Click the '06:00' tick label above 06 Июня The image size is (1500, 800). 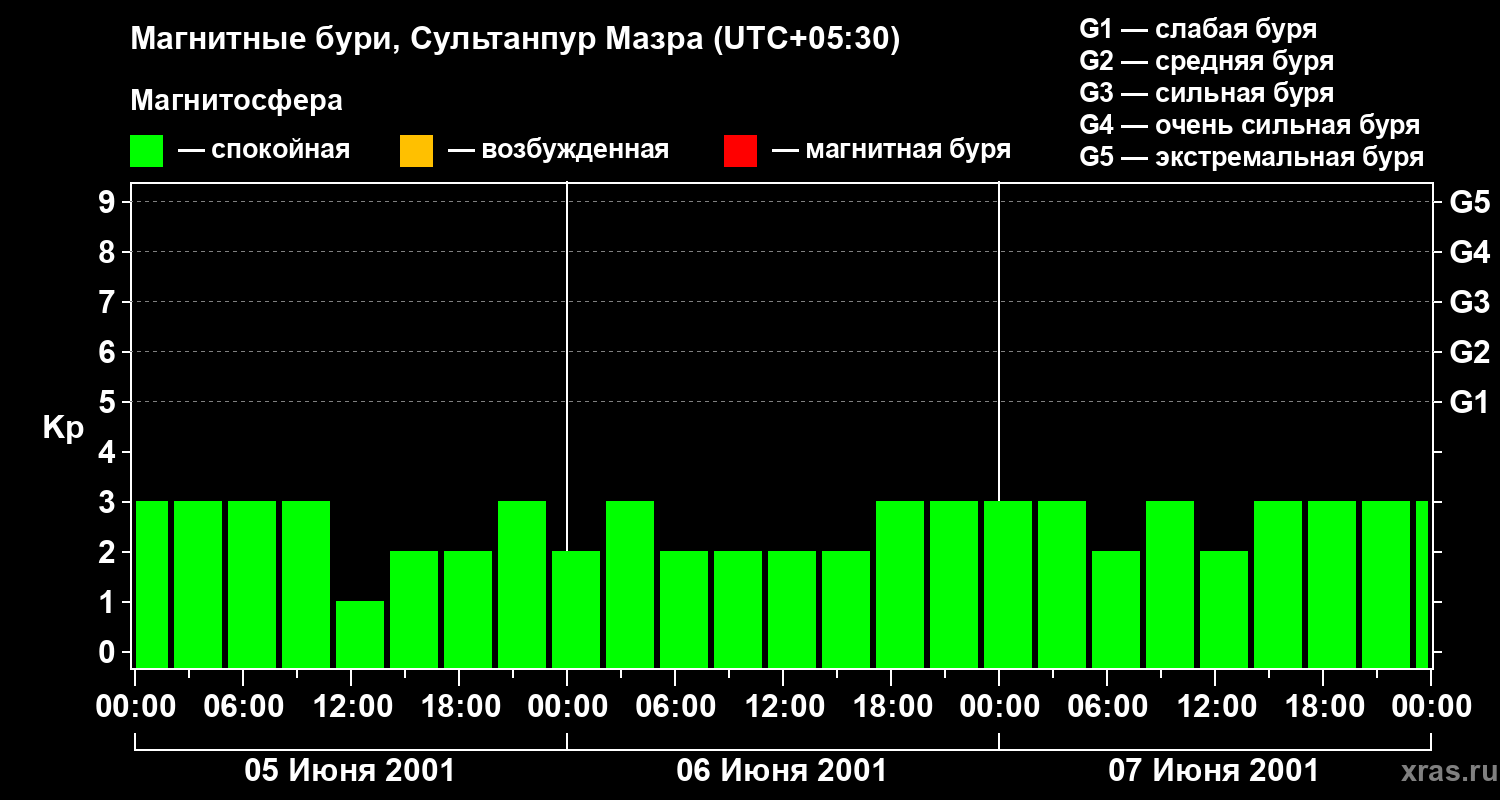675,706
